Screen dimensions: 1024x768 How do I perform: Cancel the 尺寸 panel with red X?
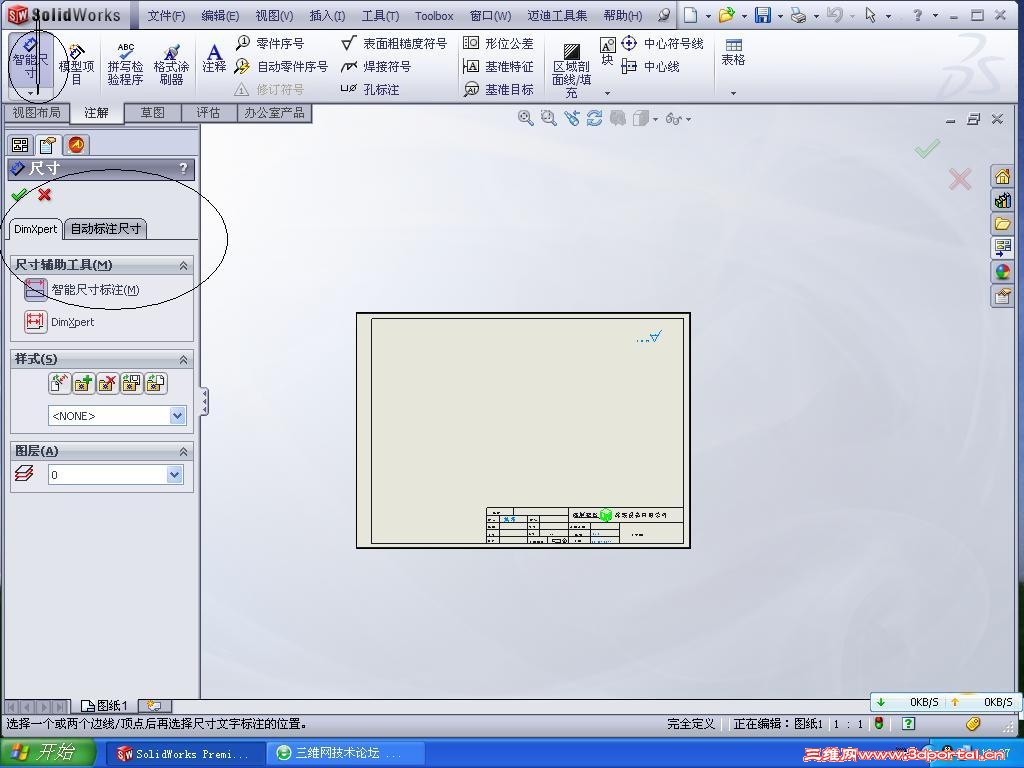pyautogui.click(x=44, y=194)
